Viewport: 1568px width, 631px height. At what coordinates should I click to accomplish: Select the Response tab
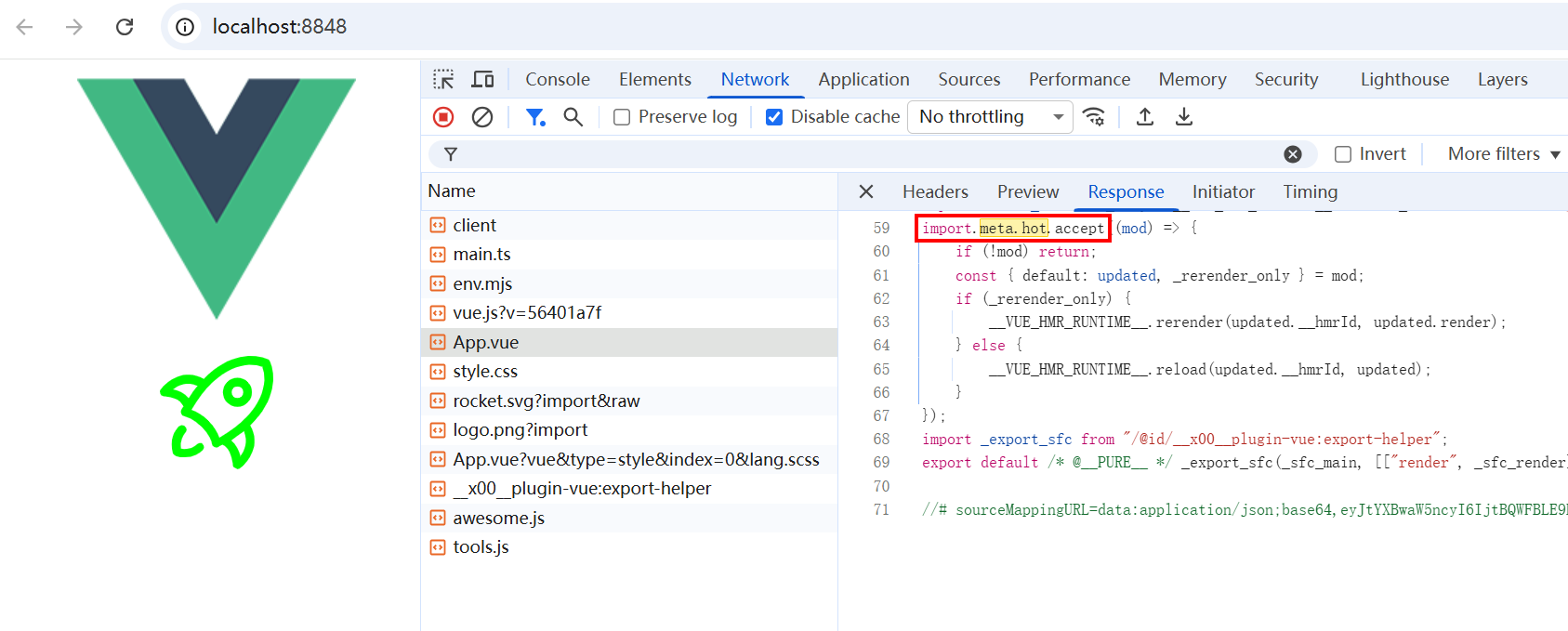click(1126, 191)
